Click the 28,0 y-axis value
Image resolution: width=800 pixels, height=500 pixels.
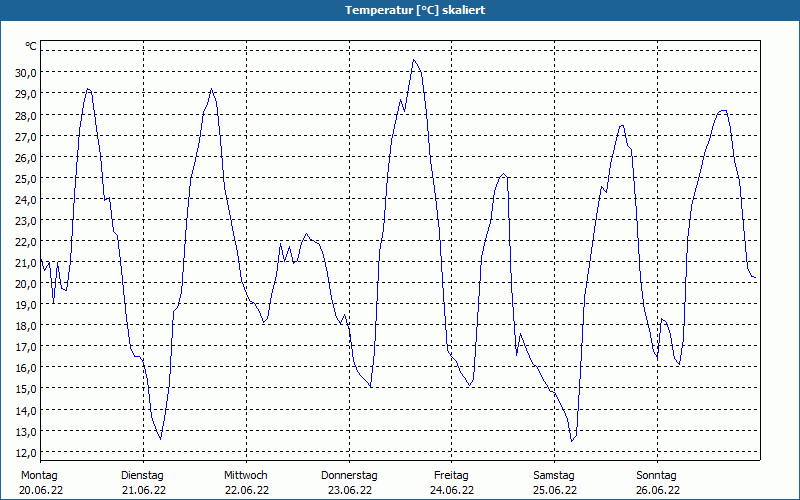point(26,115)
